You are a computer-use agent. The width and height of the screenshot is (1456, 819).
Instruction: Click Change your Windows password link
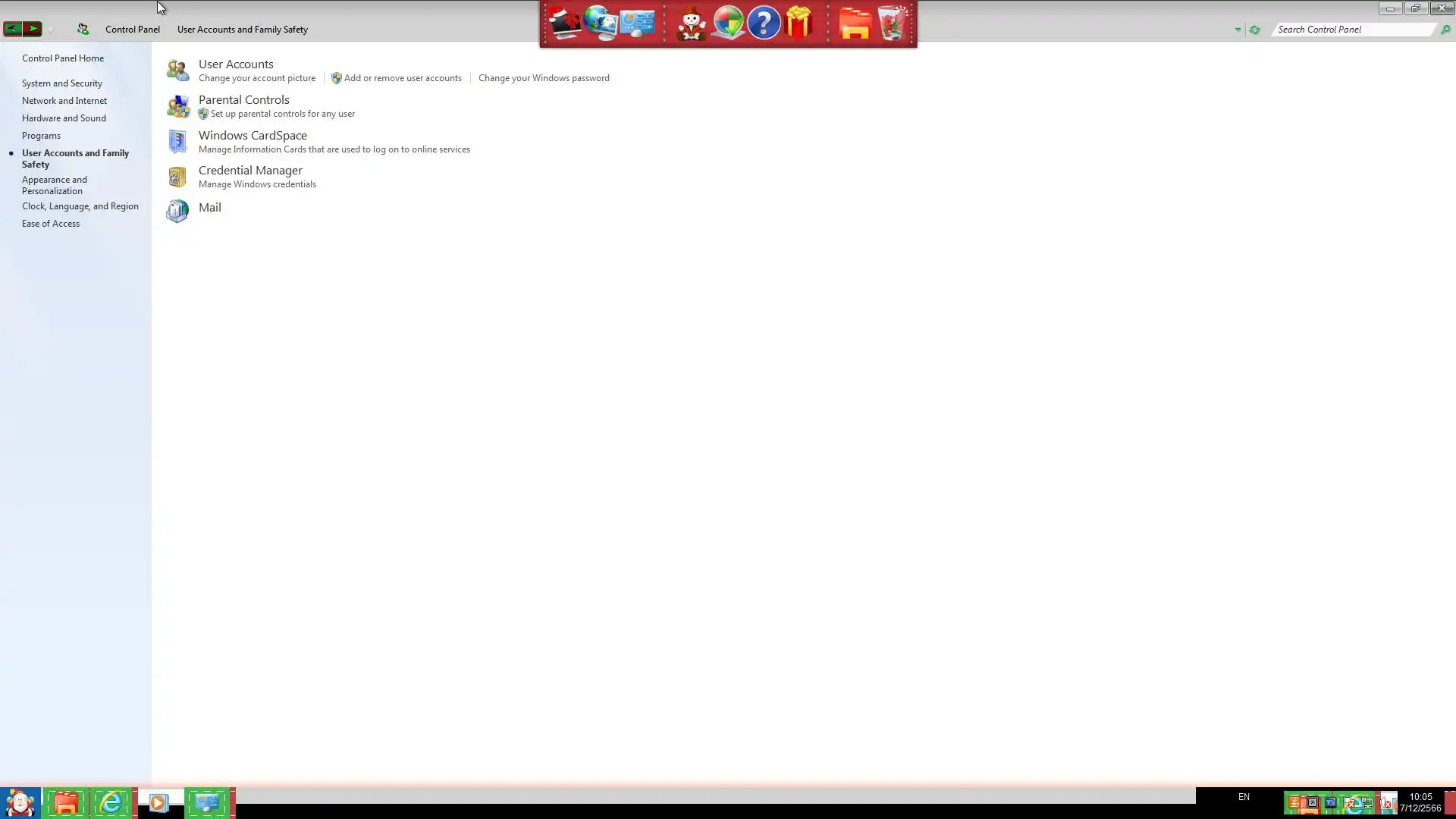[543, 78]
